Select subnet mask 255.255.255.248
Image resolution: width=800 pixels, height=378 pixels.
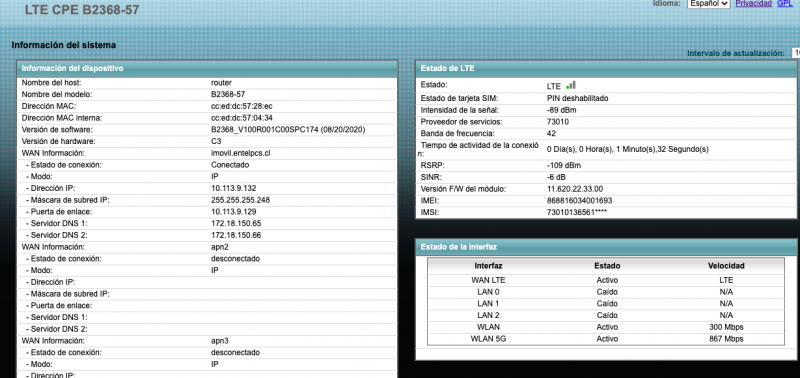[240, 200]
